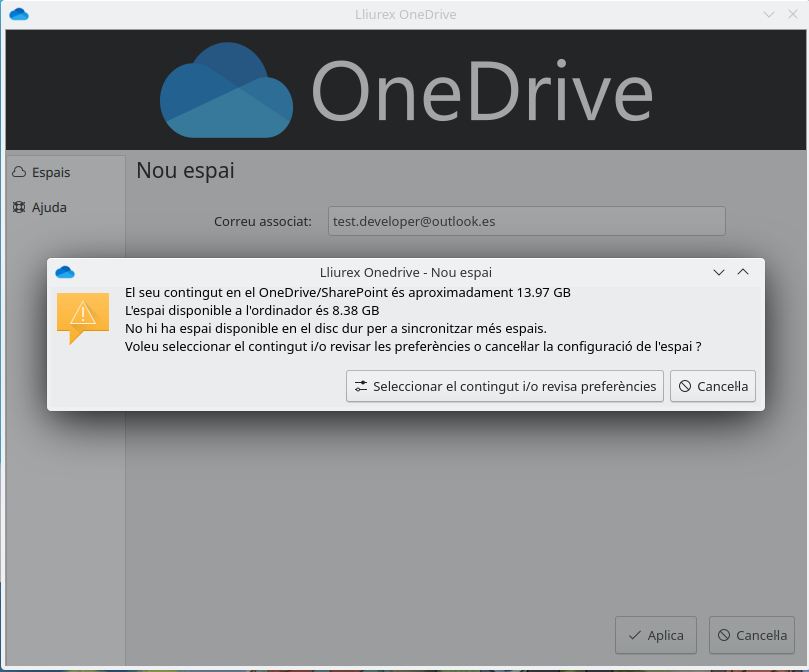Open the Ajuda section in the sidebar
The image size is (809, 672).
coord(49,207)
